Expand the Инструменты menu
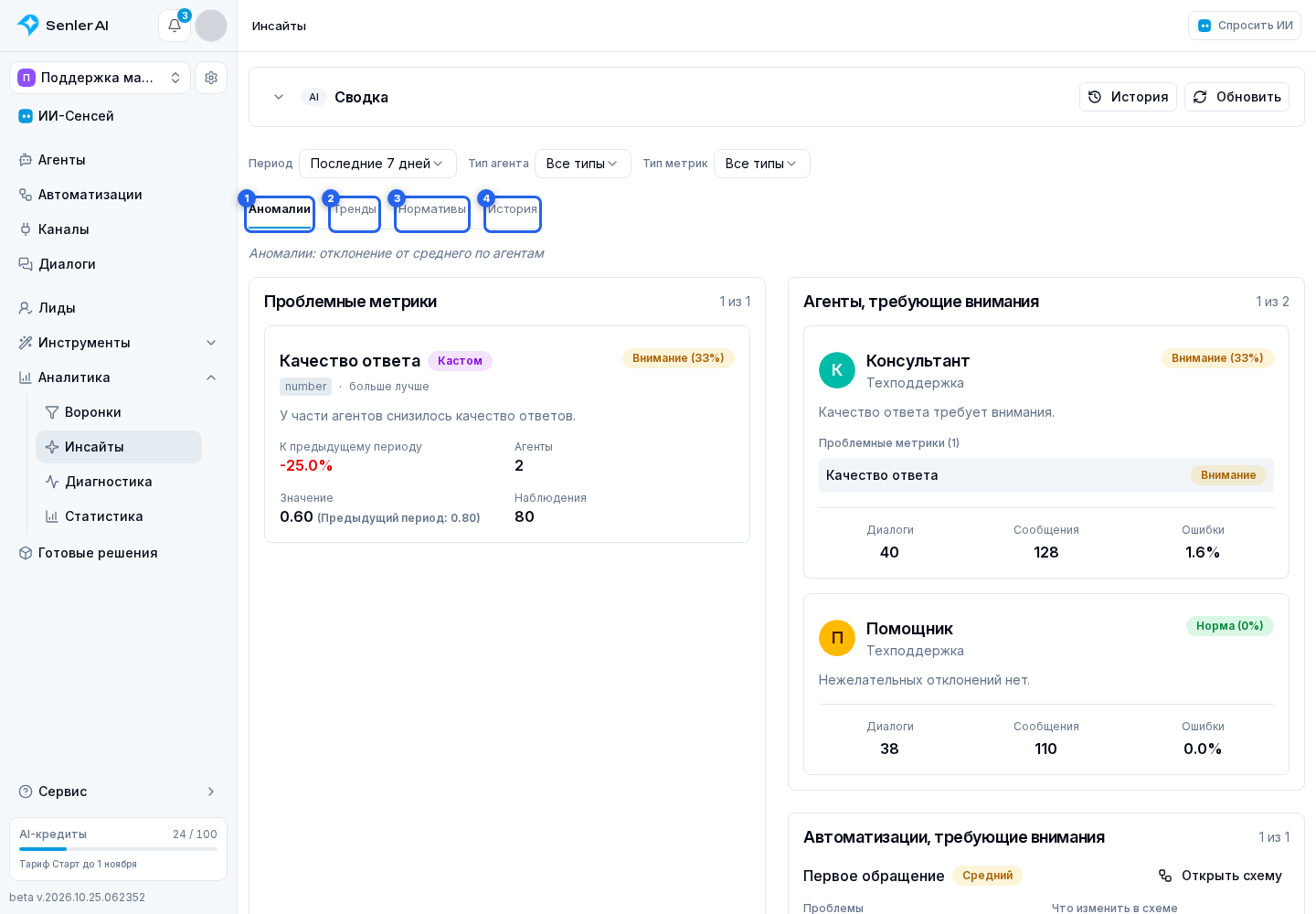Image resolution: width=1316 pixels, height=914 pixels. click(x=118, y=343)
